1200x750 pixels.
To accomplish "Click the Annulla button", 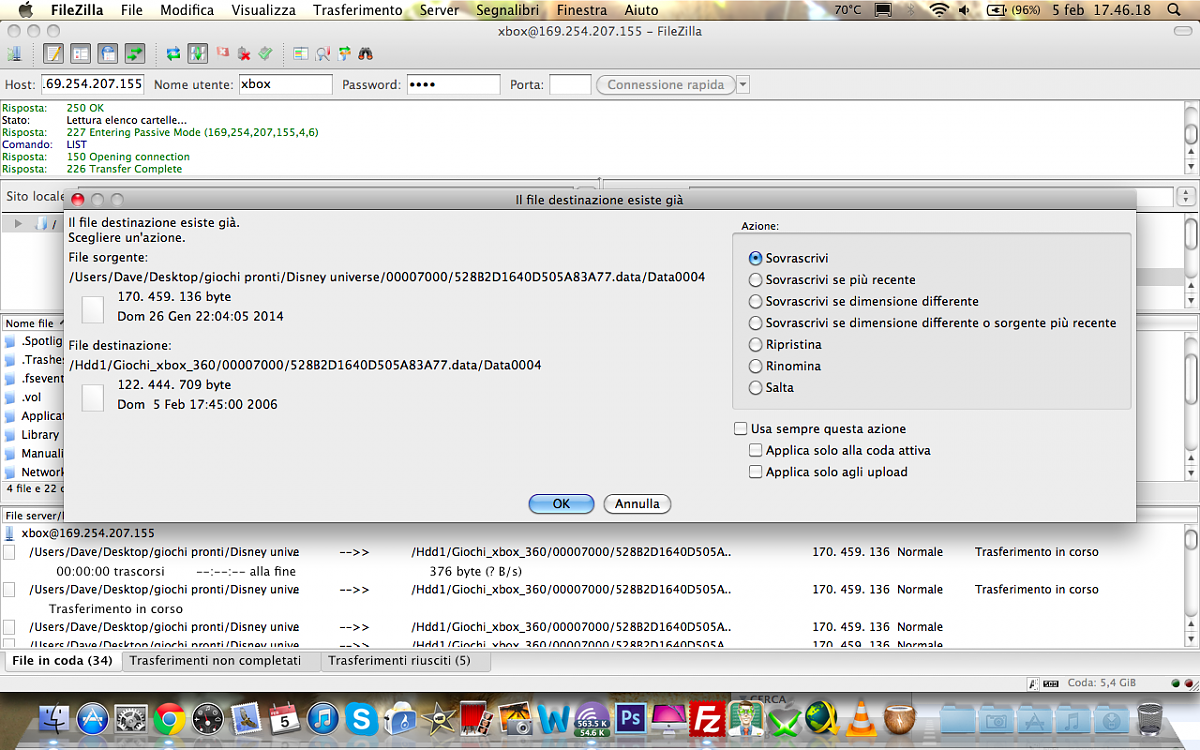I will pos(637,504).
